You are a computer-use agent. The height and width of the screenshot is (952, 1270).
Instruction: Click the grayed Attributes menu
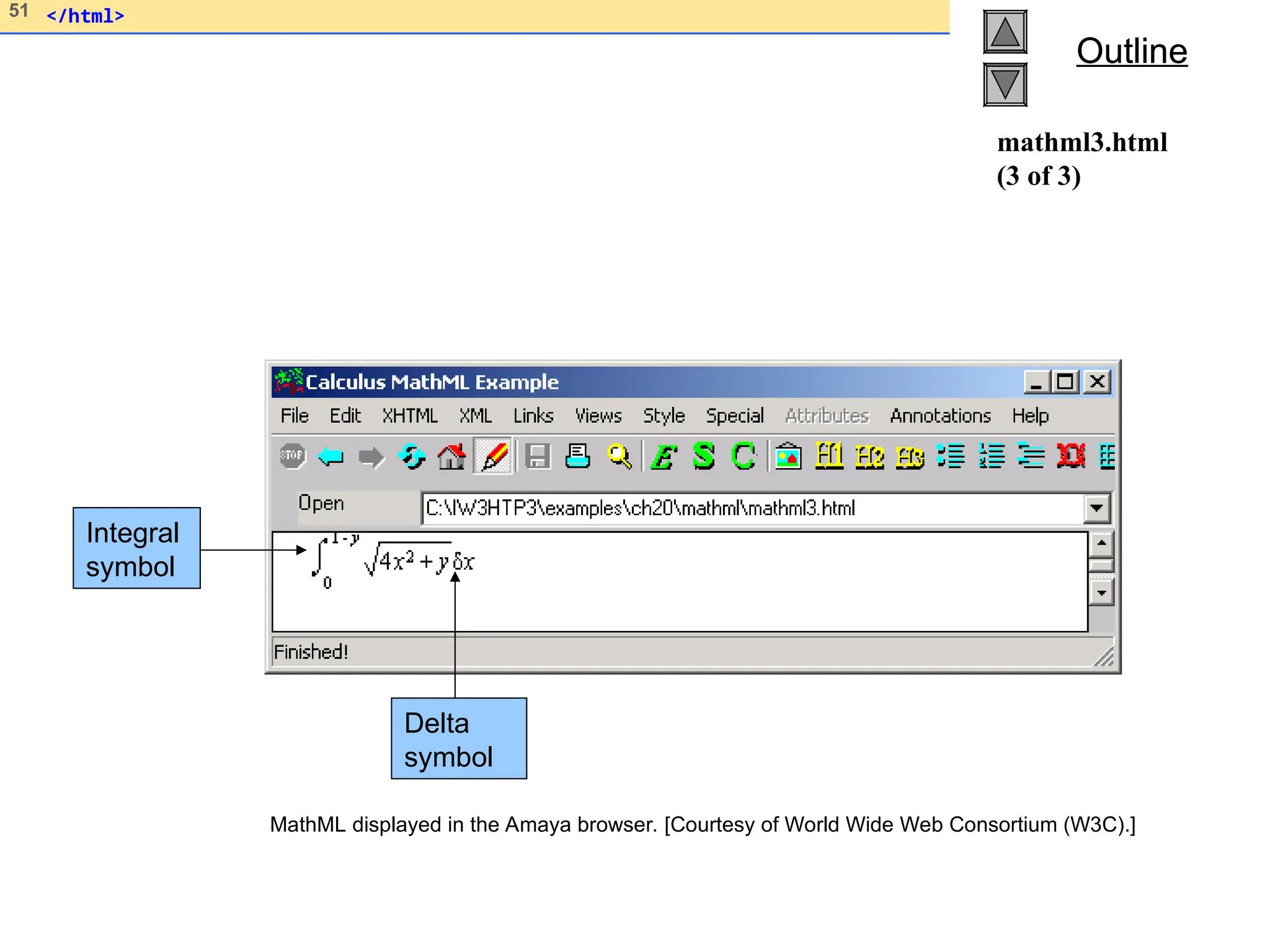(x=827, y=416)
